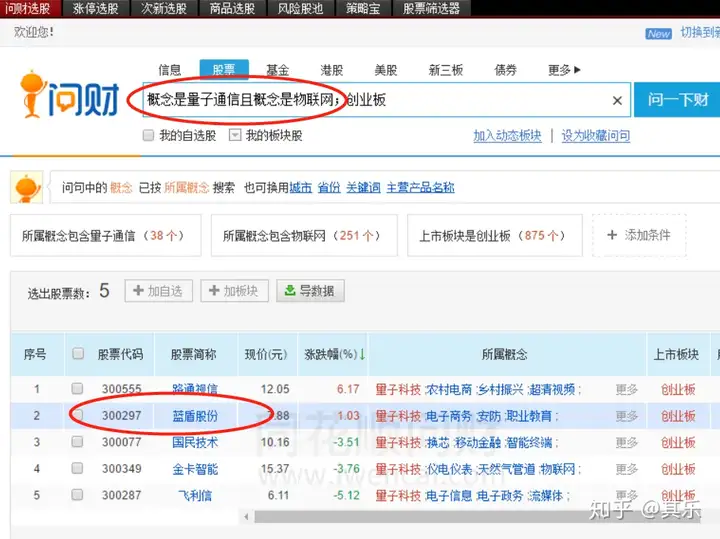Open the 美股 tab
This screenshot has width=720, height=539.
pyautogui.click(x=386, y=70)
